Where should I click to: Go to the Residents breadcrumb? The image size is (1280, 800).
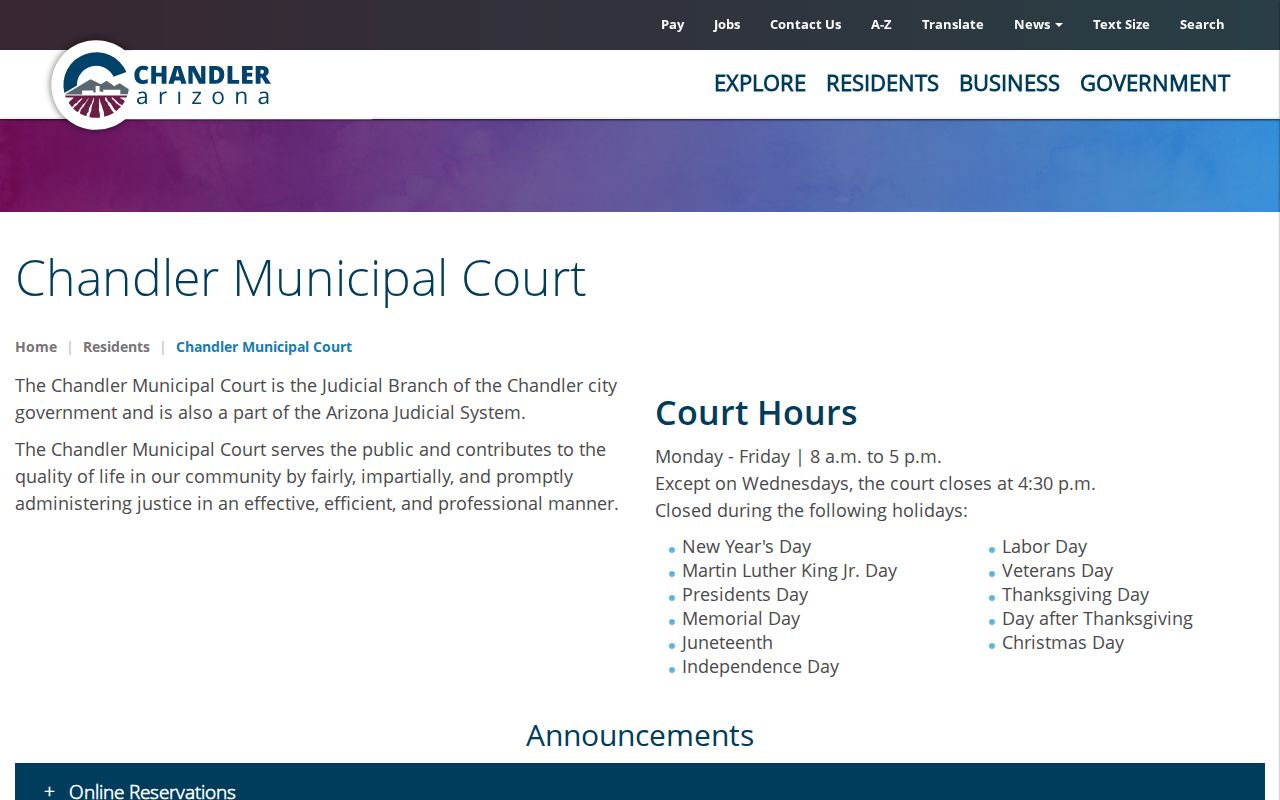pyautogui.click(x=116, y=347)
